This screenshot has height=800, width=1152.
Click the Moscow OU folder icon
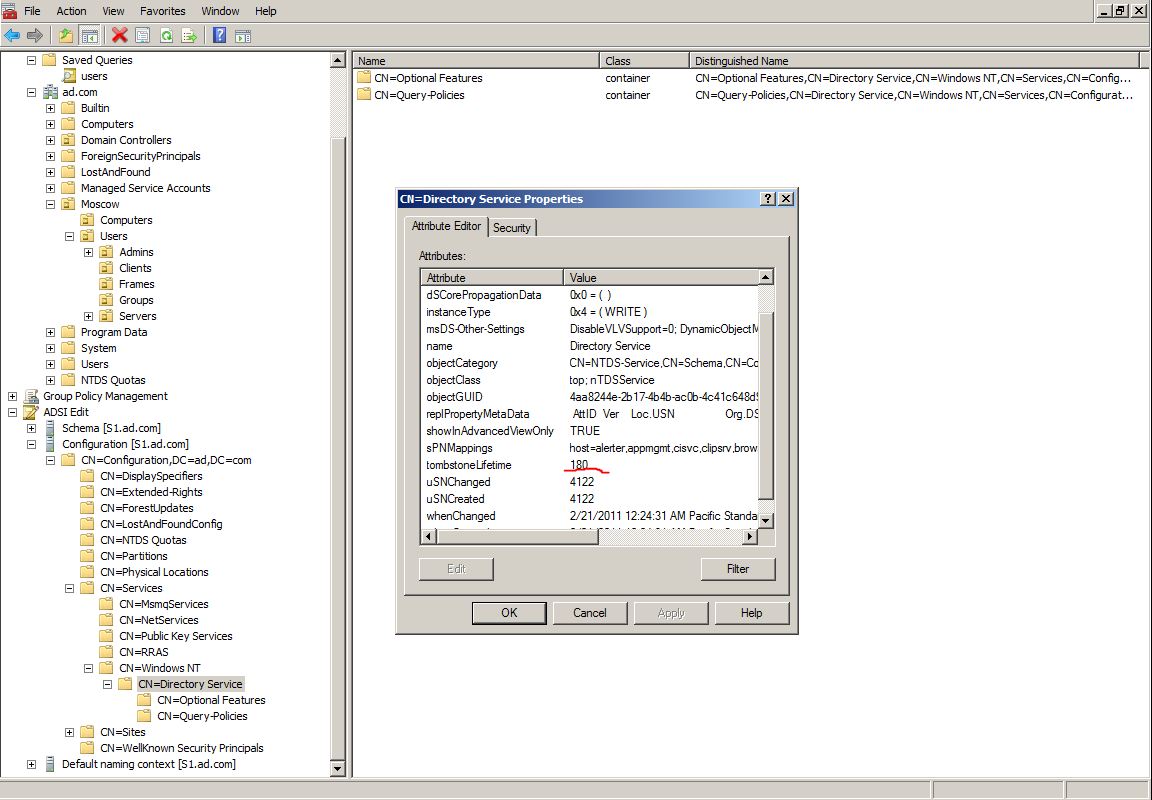[68, 204]
